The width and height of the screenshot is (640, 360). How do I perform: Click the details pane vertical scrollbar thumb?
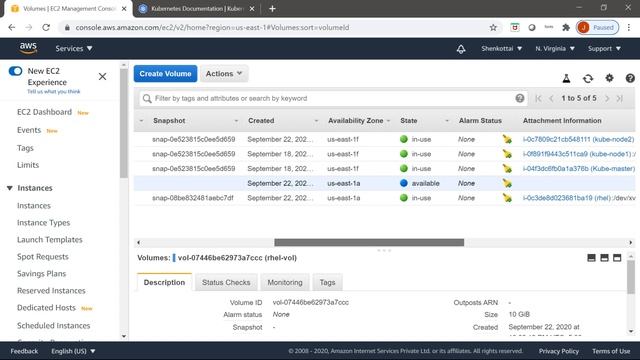pos(631,277)
